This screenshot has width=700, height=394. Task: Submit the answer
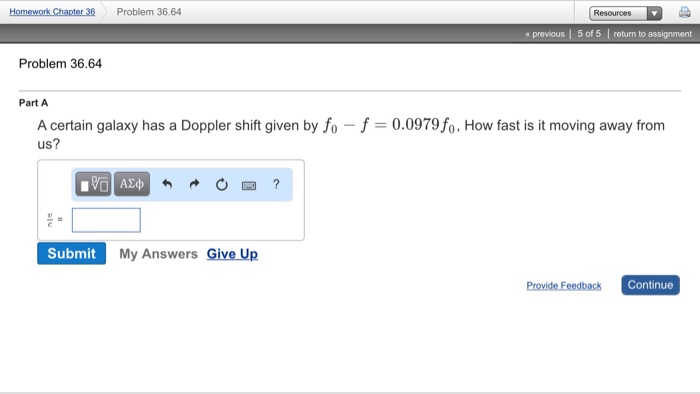coord(71,253)
